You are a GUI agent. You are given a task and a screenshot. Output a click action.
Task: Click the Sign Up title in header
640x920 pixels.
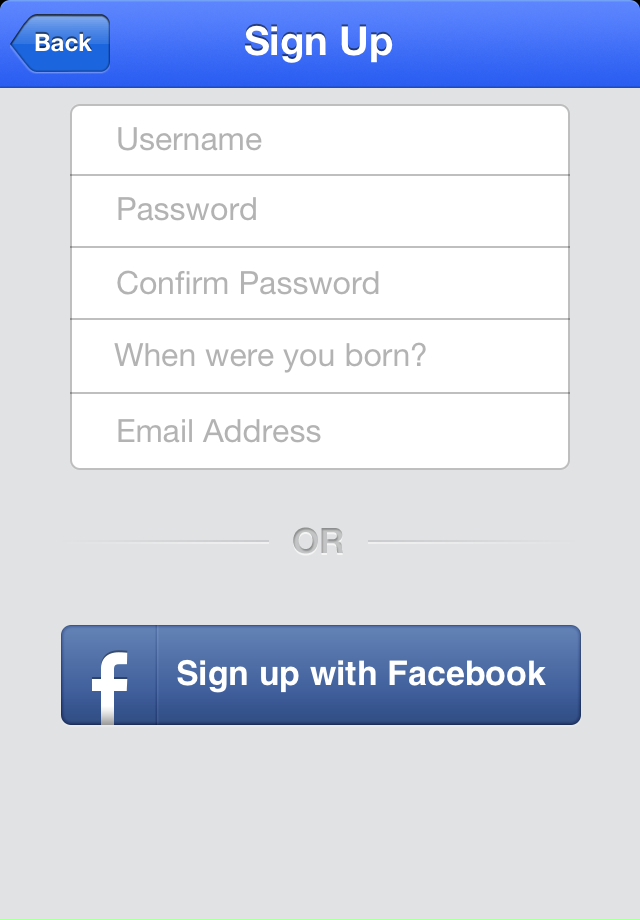click(x=318, y=43)
